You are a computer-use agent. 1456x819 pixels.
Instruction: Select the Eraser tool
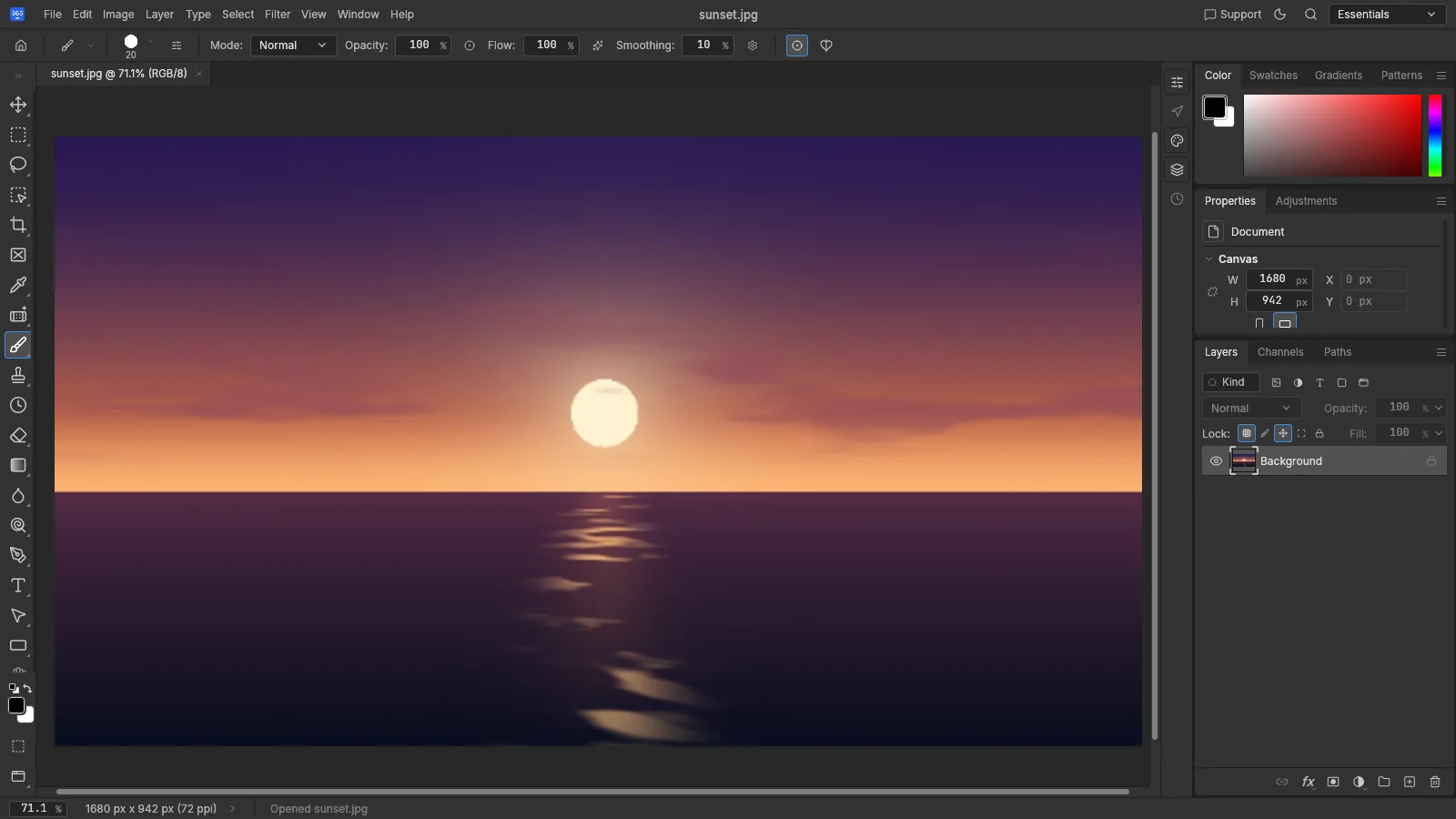point(18,435)
